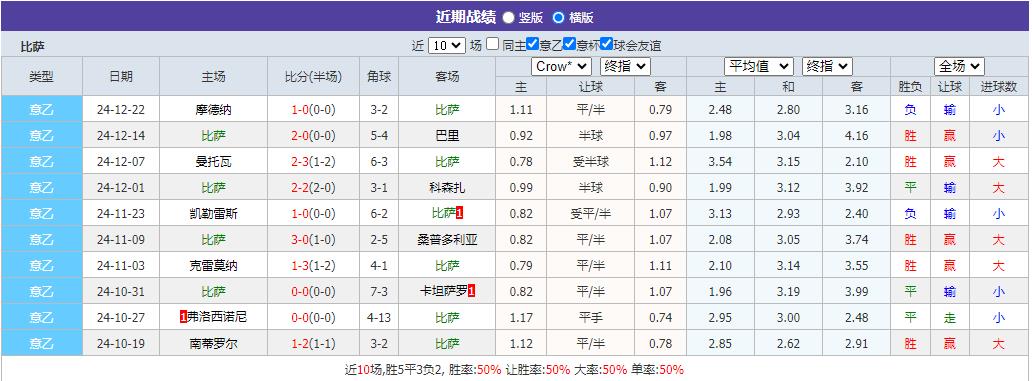Click the 胜负 column header

[x=910, y=86]
